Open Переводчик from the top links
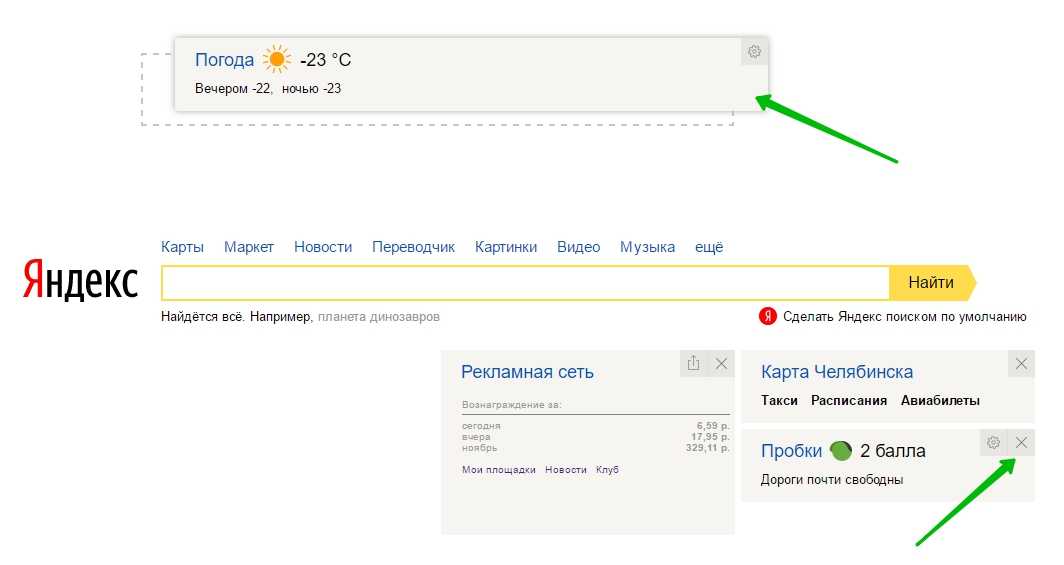The width and height of the screenshot is (1064, 565). click(413, 247)
